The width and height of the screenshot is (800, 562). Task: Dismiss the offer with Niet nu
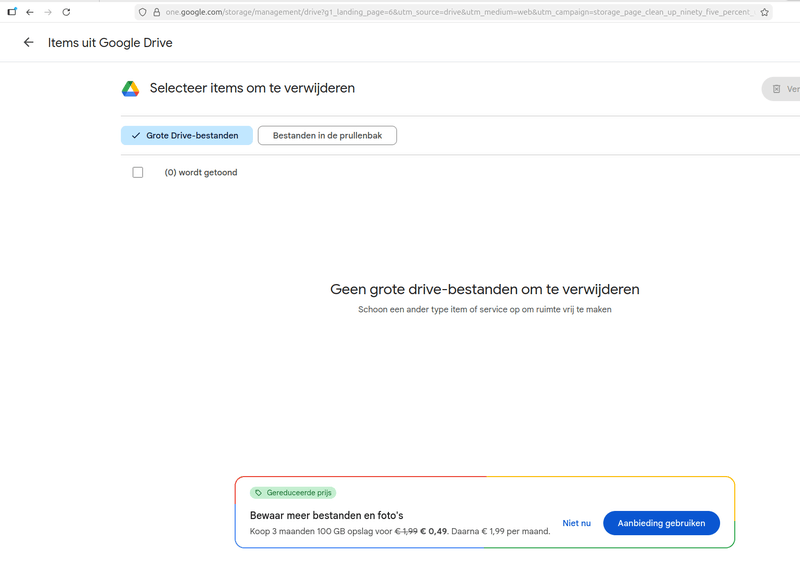pyautogui.click(x=577, y=523)
